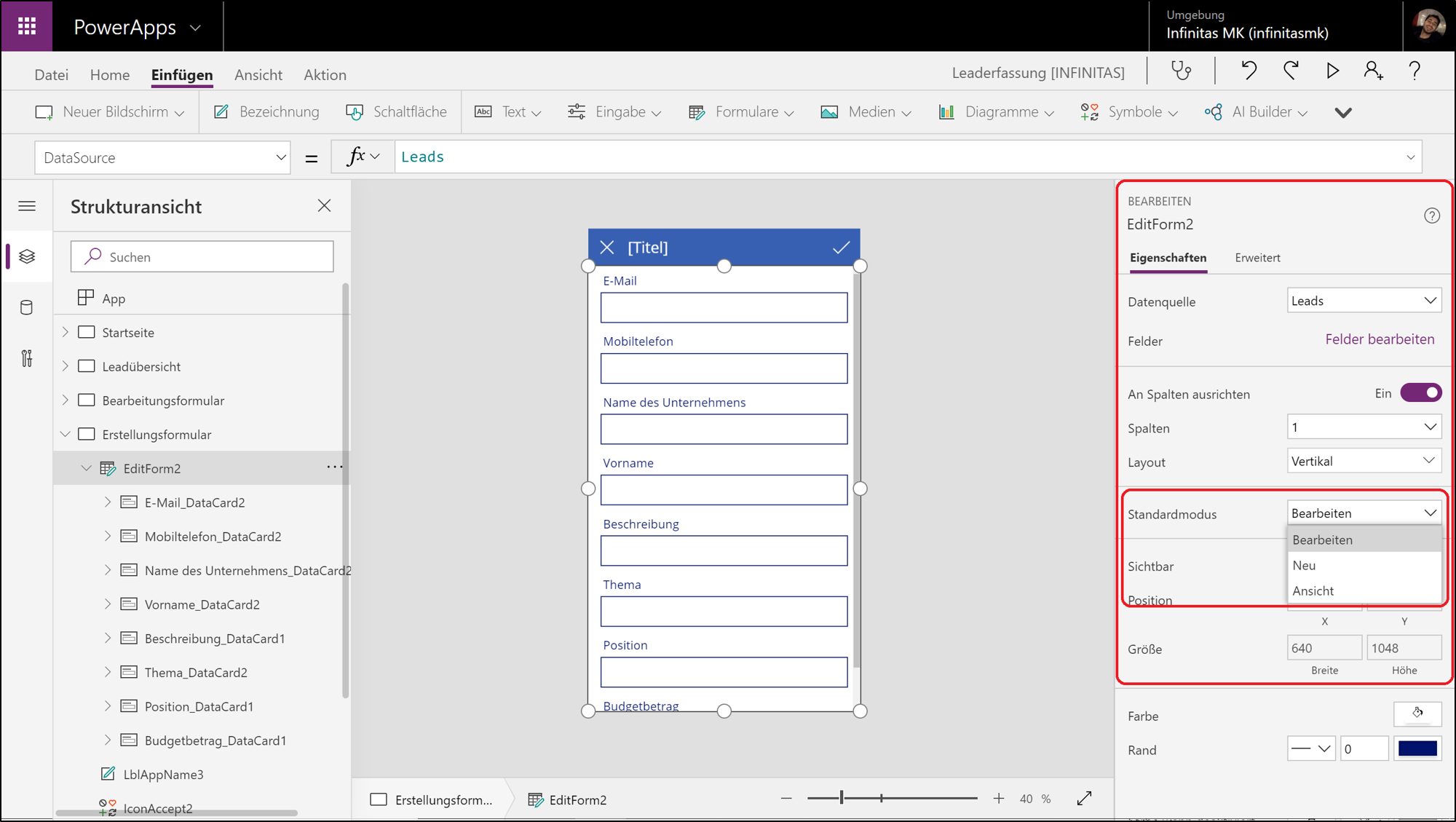
Task: Open the Office app launcher waffle
Action: [x=26, y=26]
